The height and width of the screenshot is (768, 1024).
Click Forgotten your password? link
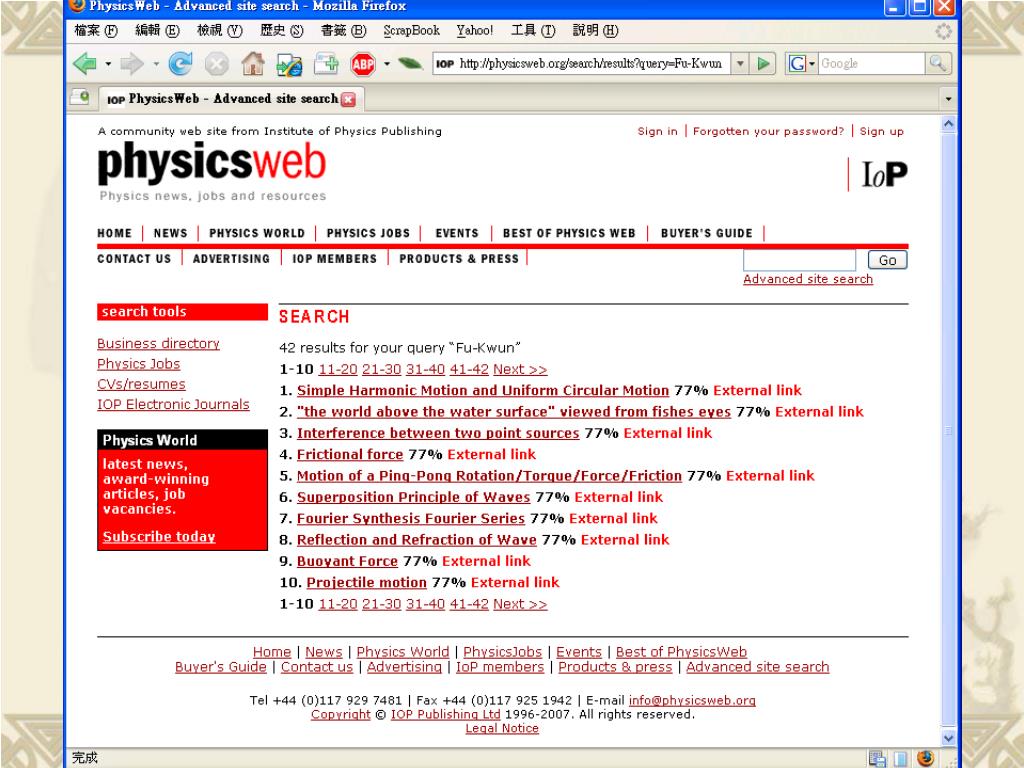(x=768, y=131)
